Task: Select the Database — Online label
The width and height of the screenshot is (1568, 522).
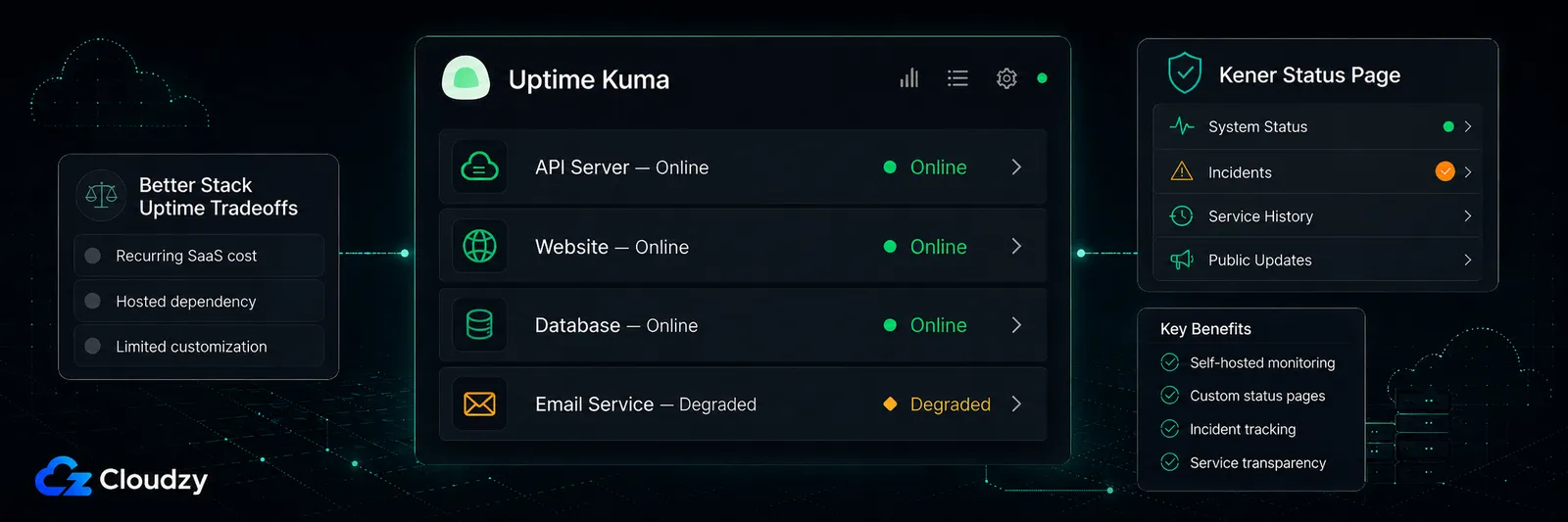Action: click(x=616, y=325)
